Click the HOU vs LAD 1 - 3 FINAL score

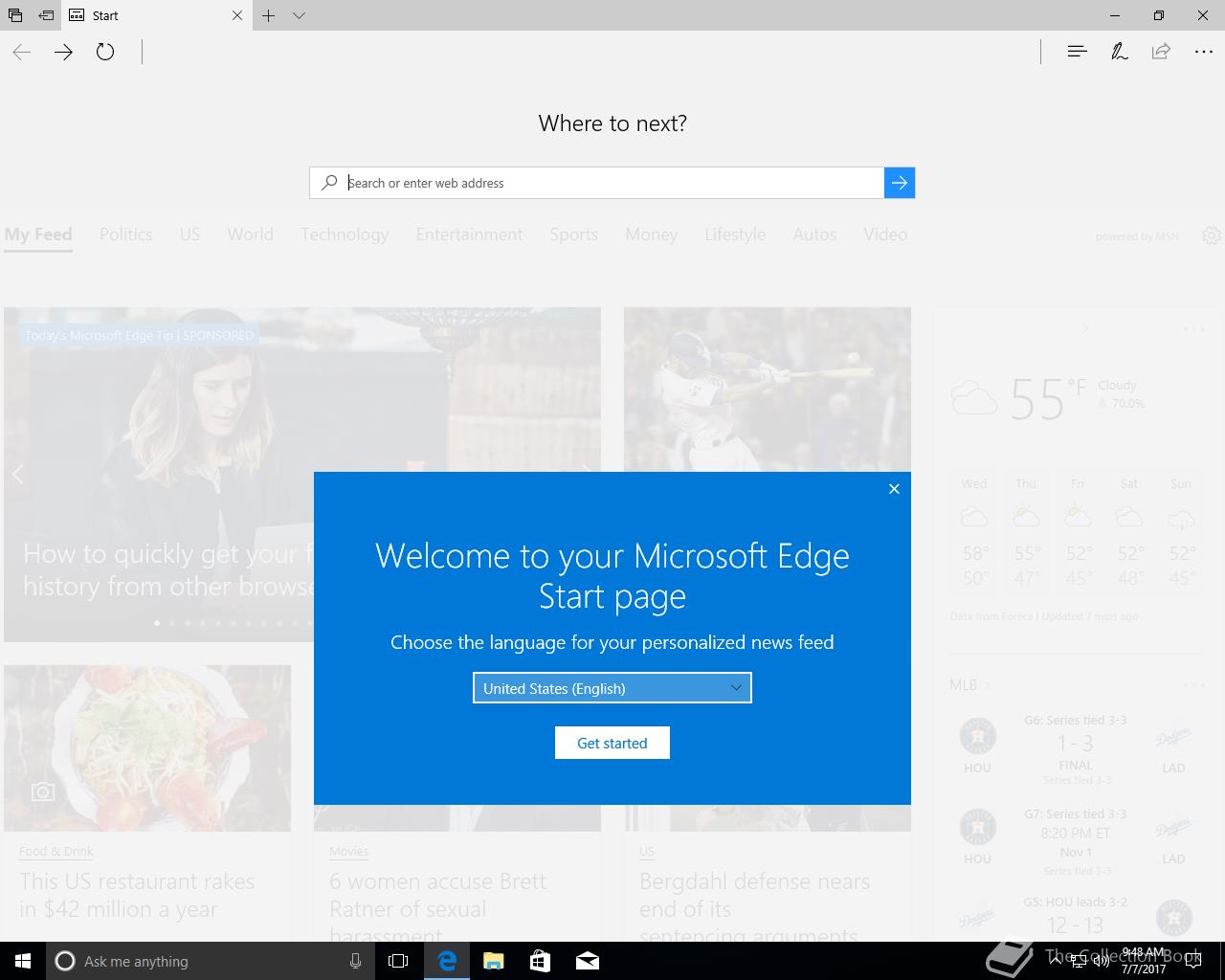[x=1076, y=751]
